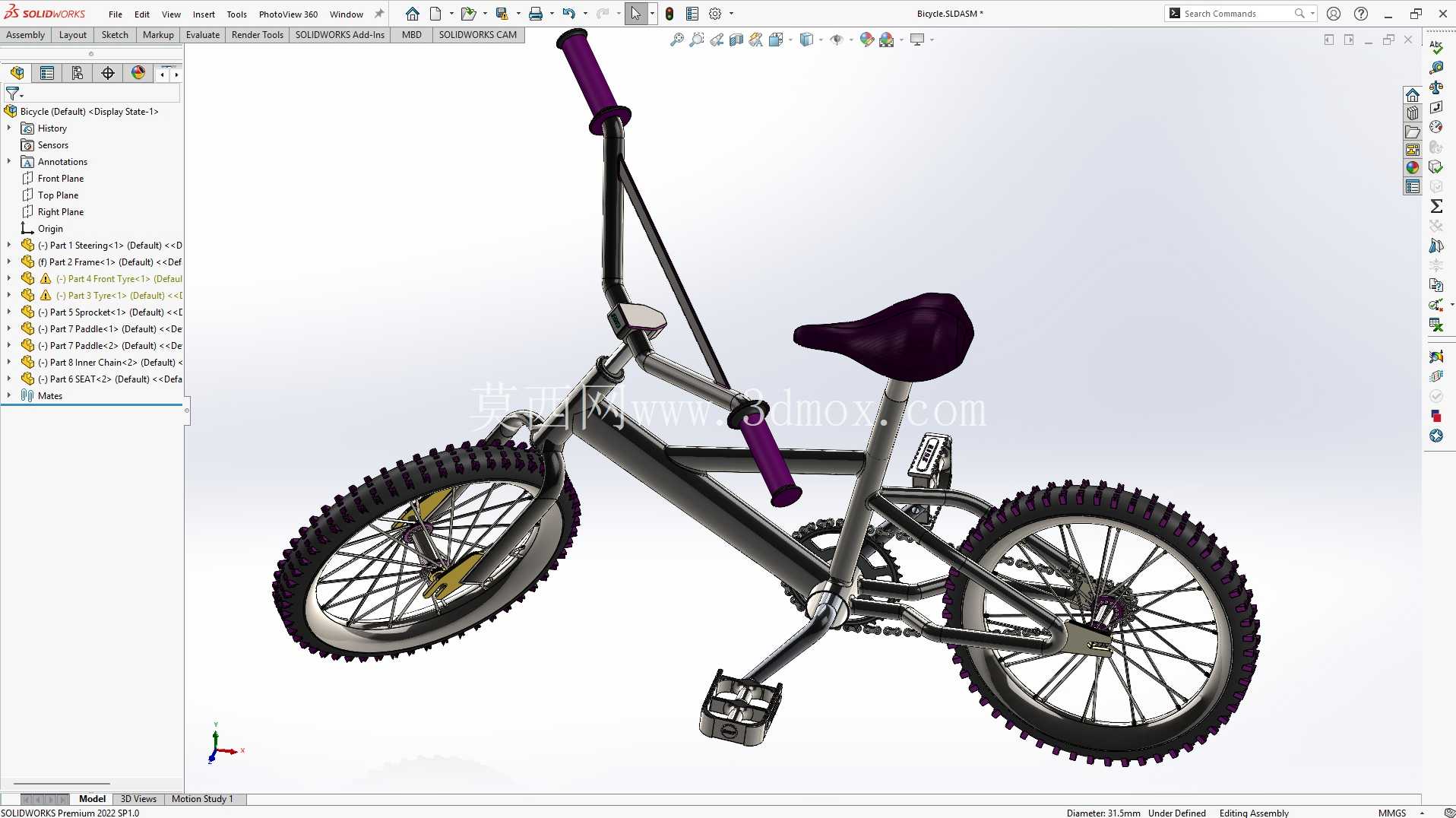The height and width of the screenshot is (818, 1456).
Task: Undo the last action
Action: (x=568, y=14)
